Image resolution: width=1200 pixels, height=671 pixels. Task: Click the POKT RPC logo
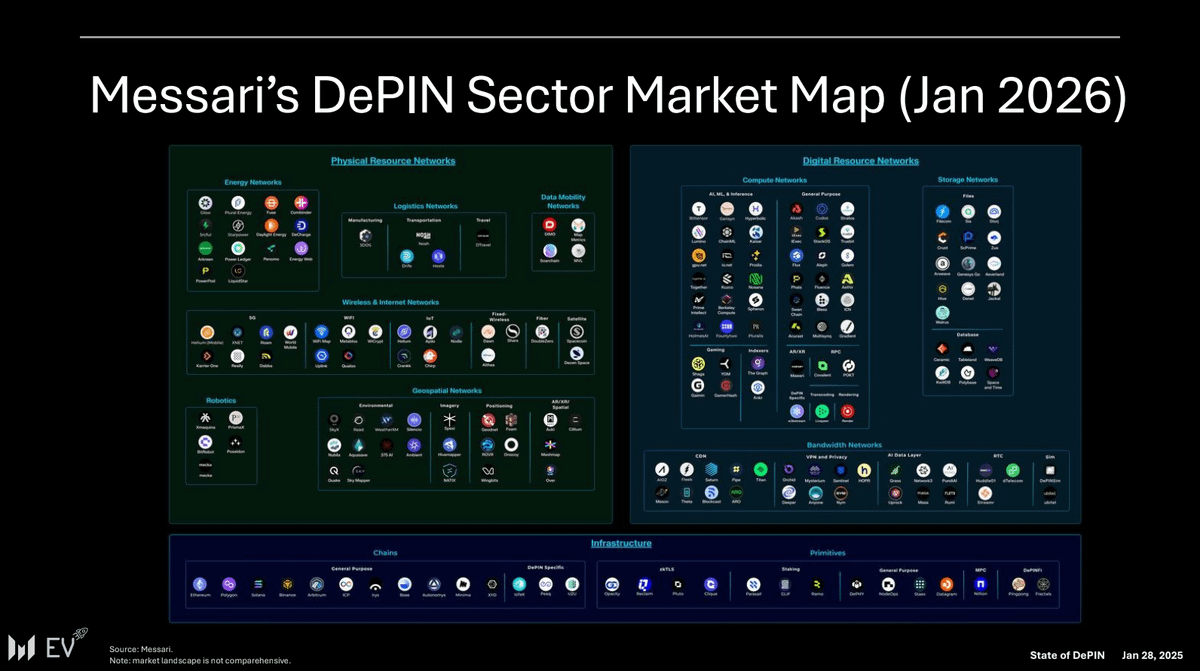coord(848,366)
